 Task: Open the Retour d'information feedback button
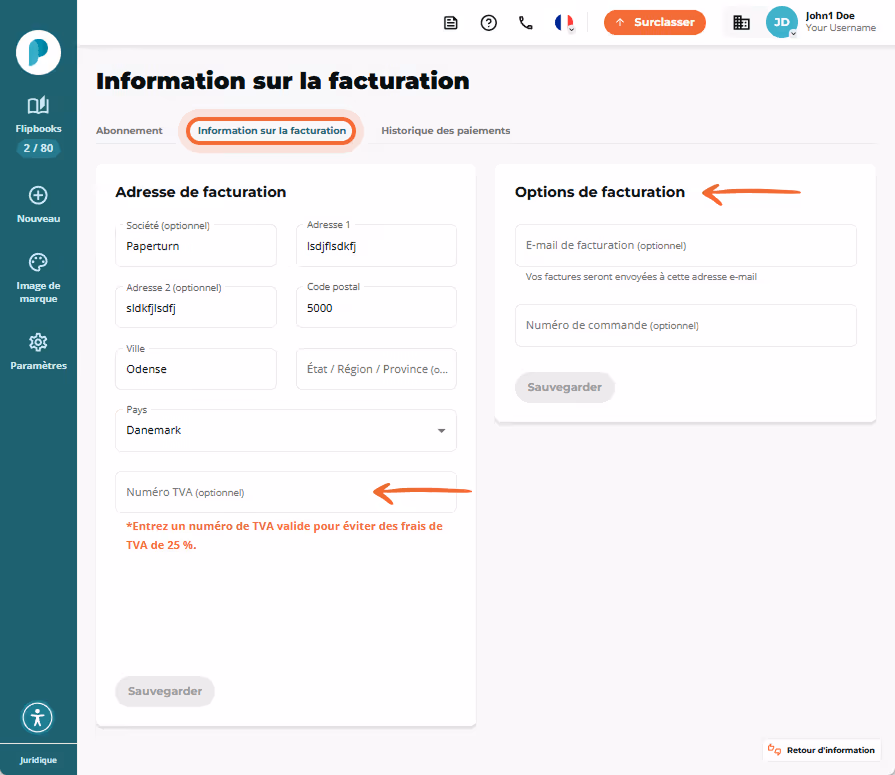click(x=821, y=750)
